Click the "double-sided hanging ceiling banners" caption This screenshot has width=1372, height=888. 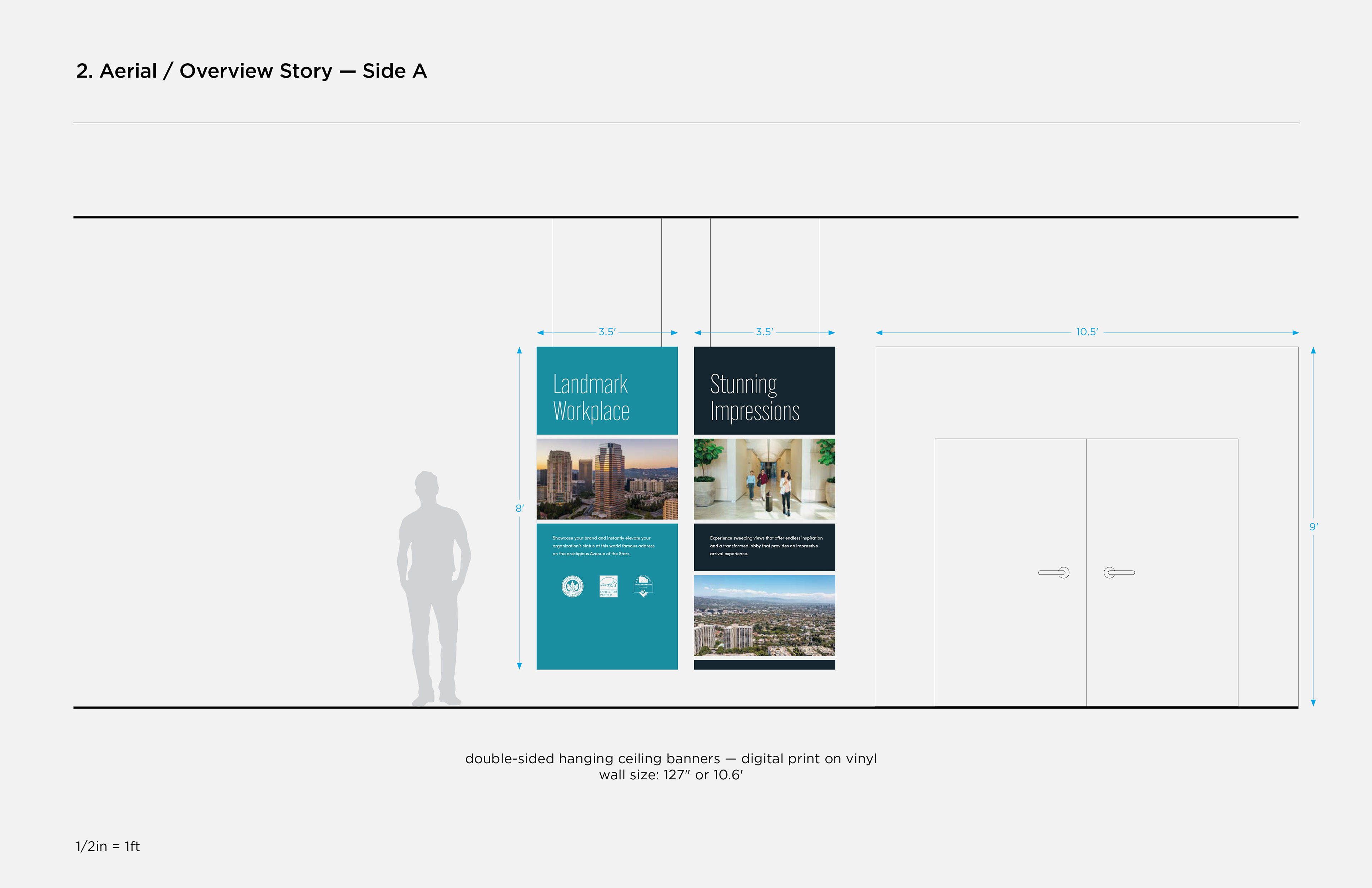671,758
